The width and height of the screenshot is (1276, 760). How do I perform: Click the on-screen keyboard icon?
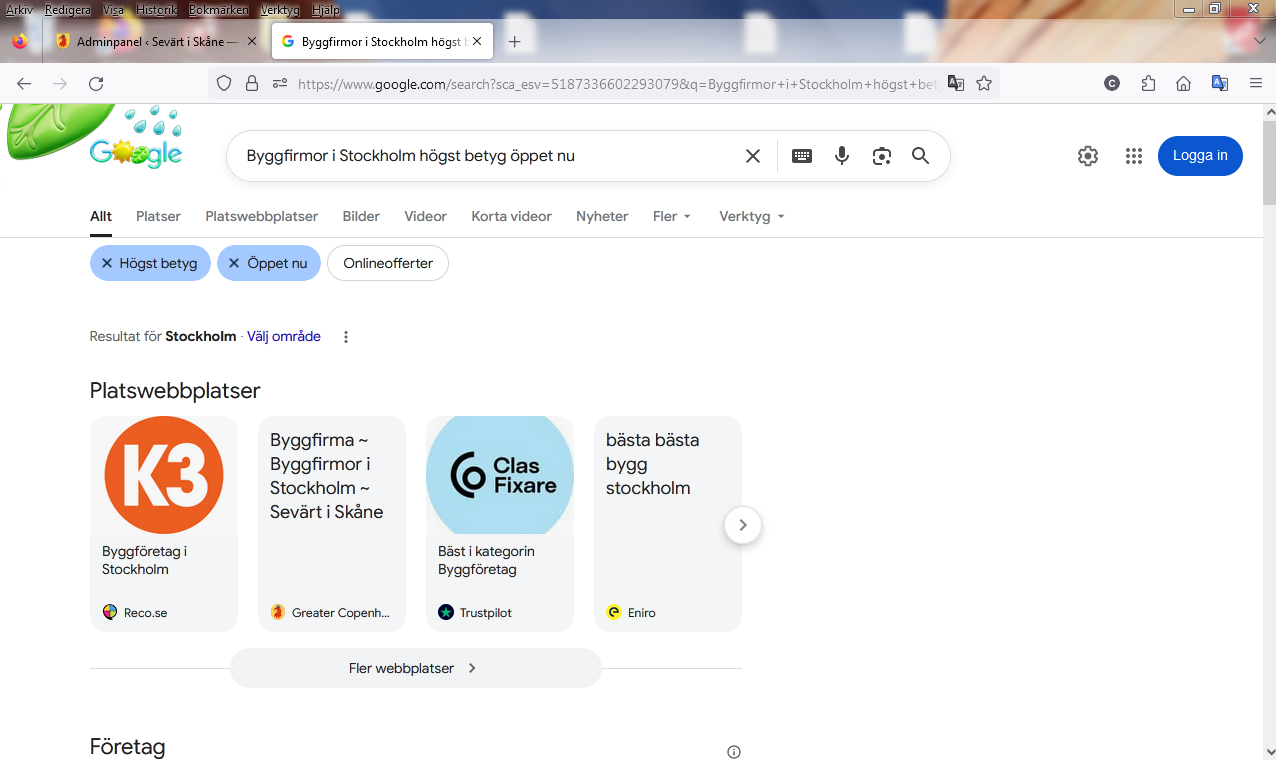click(802, 156)
